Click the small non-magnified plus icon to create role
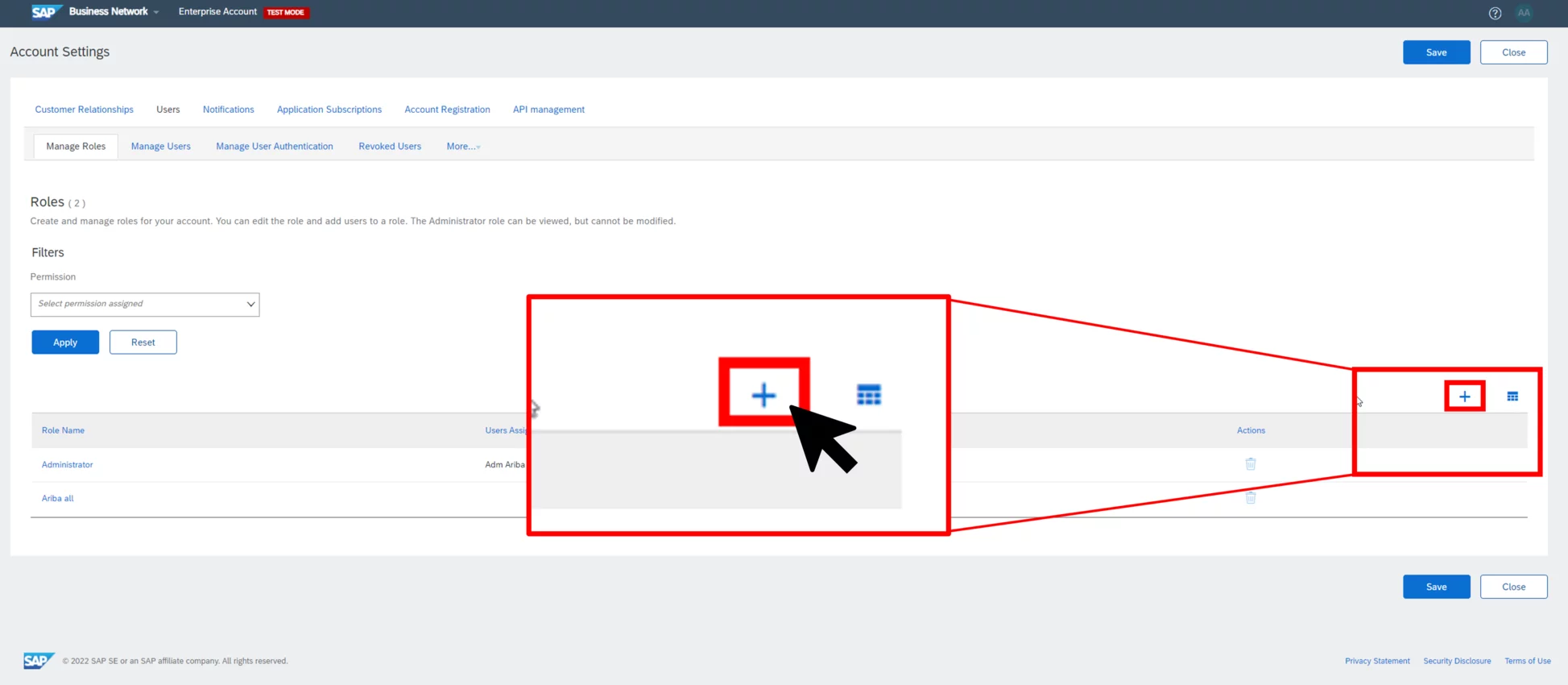Viewport: 1568px width, 685px height. (1464, 396)
